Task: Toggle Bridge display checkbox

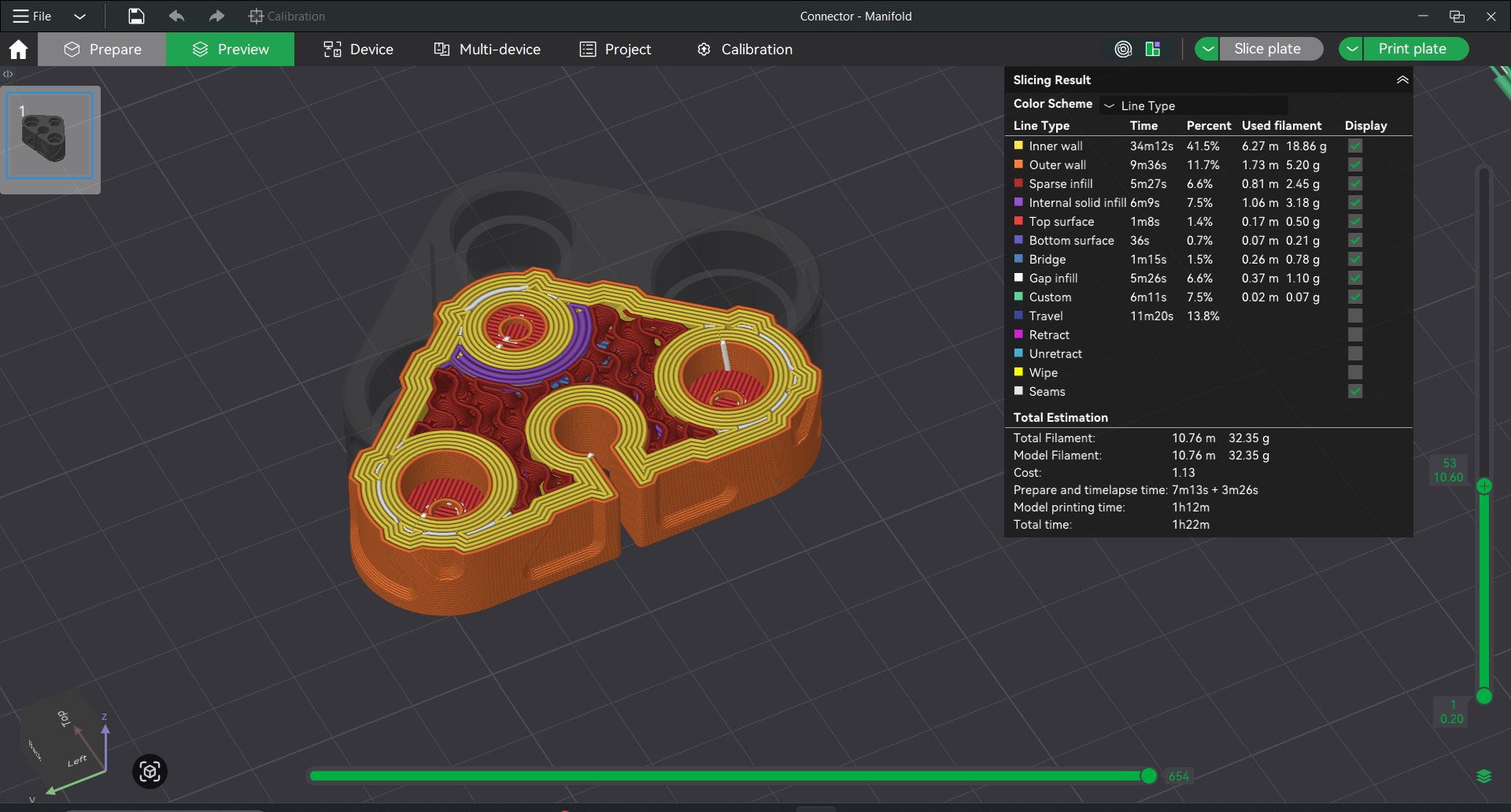Action: click(1355, 259)
